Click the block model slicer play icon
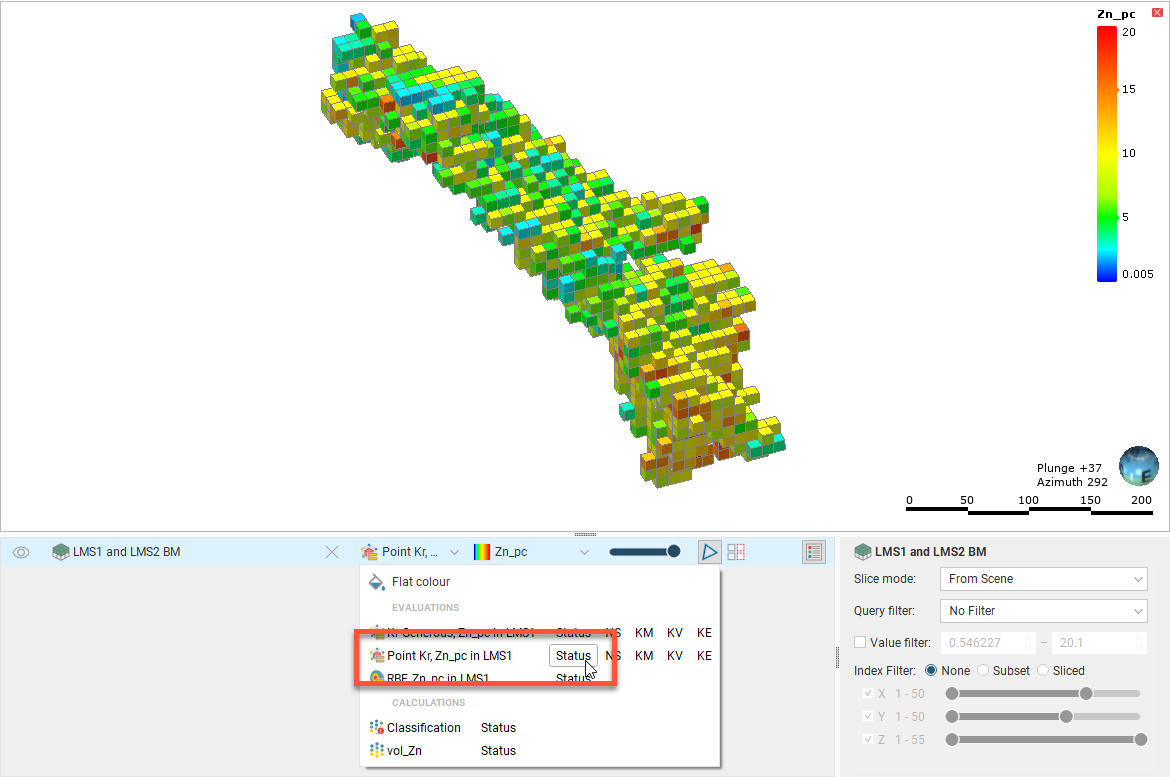Viewport: 1170px width, 777px height. pyautogui.click(x=709, y=552)
